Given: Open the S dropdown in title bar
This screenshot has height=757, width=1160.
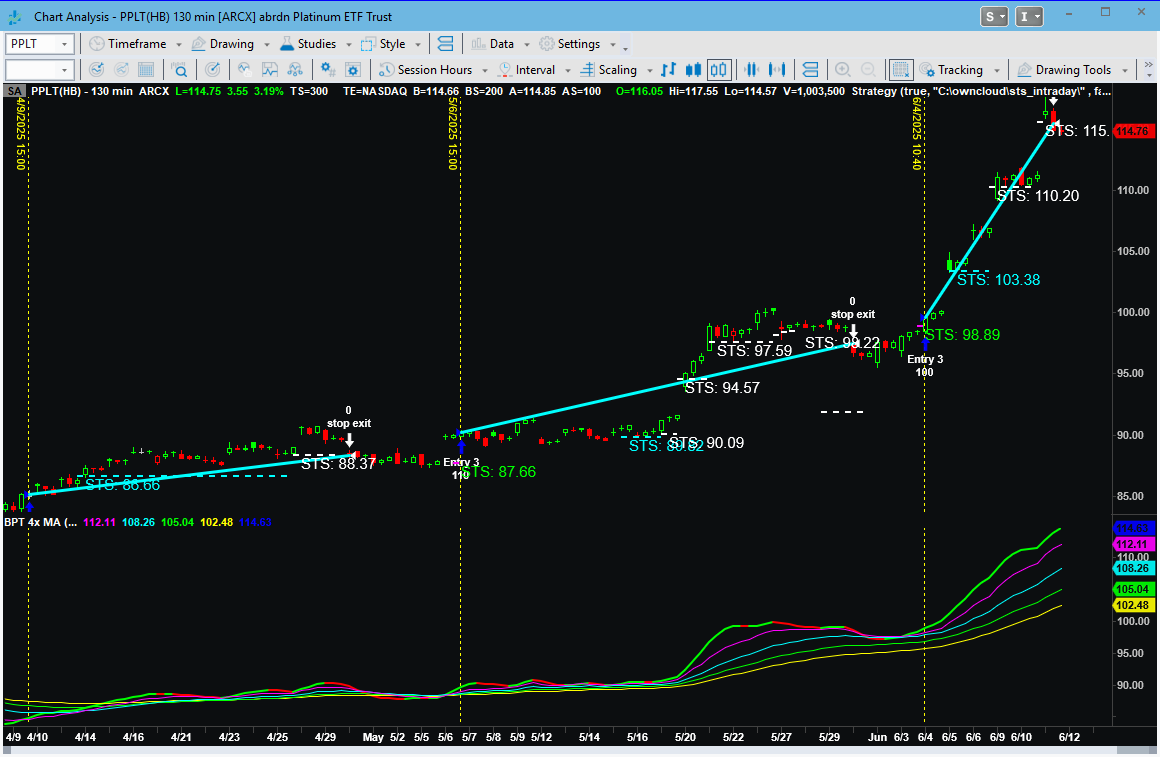Looking at the screenshot, I should coord(994,16).
